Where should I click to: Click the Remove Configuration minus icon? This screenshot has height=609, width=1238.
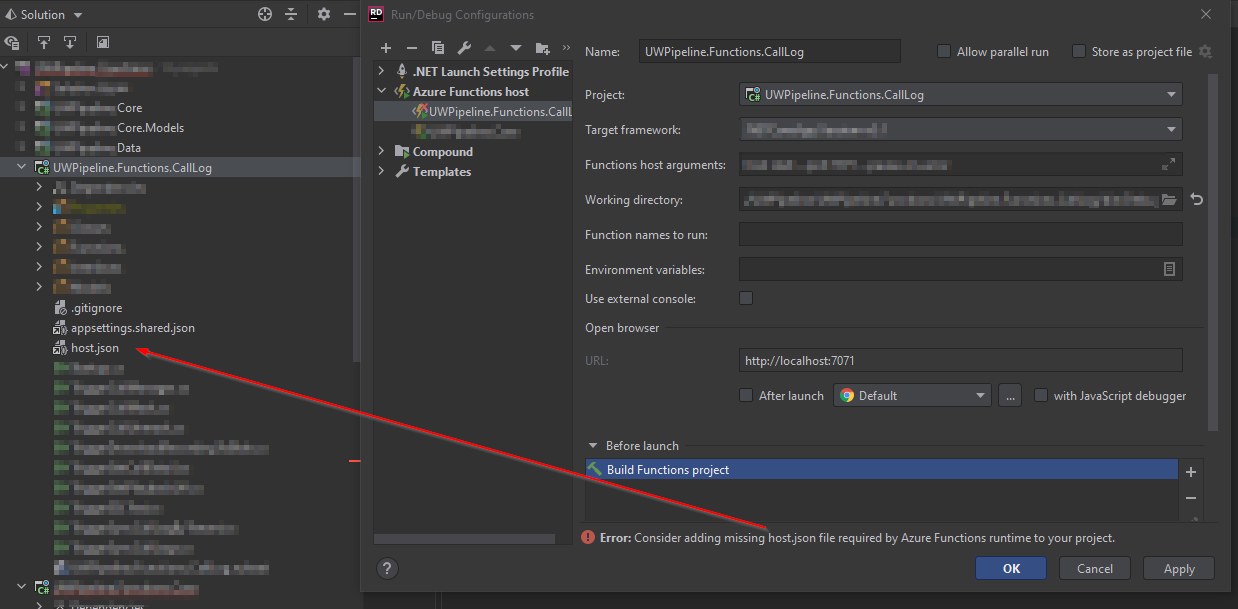[411, 47]
